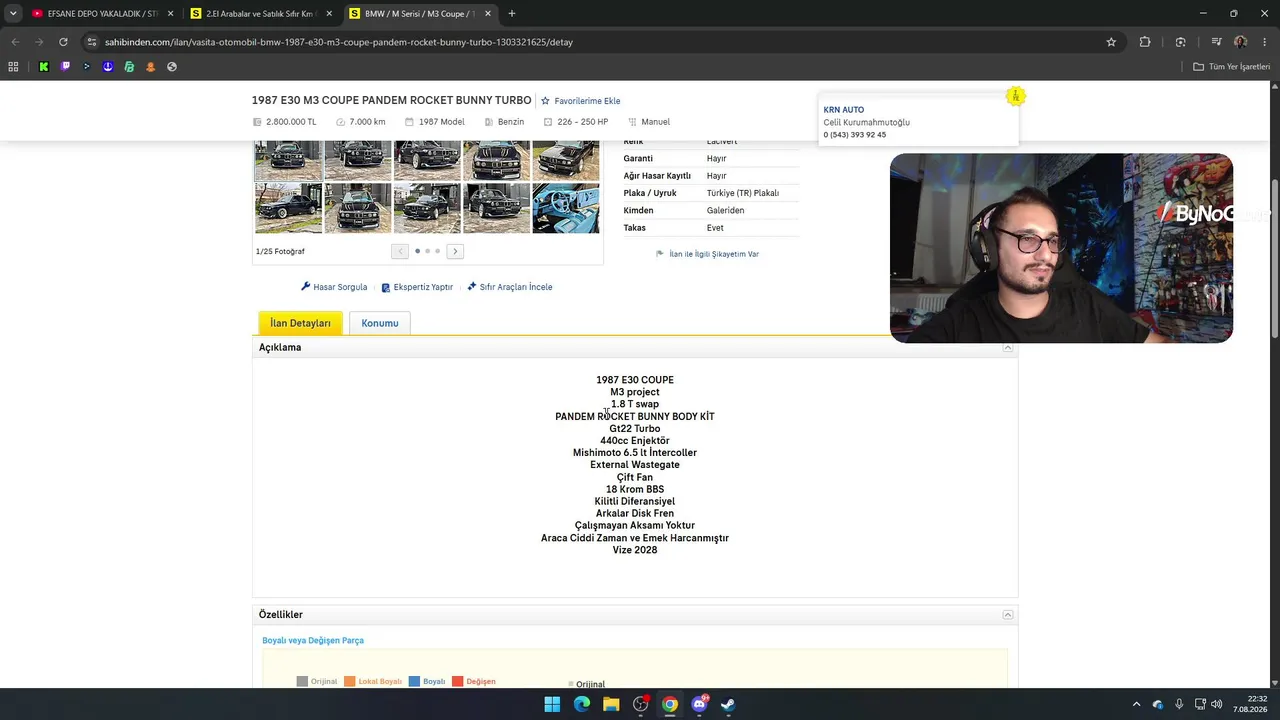Screen dimensions: 1280x720
Task: Reload the current page
Action: (x=63, y=42)
